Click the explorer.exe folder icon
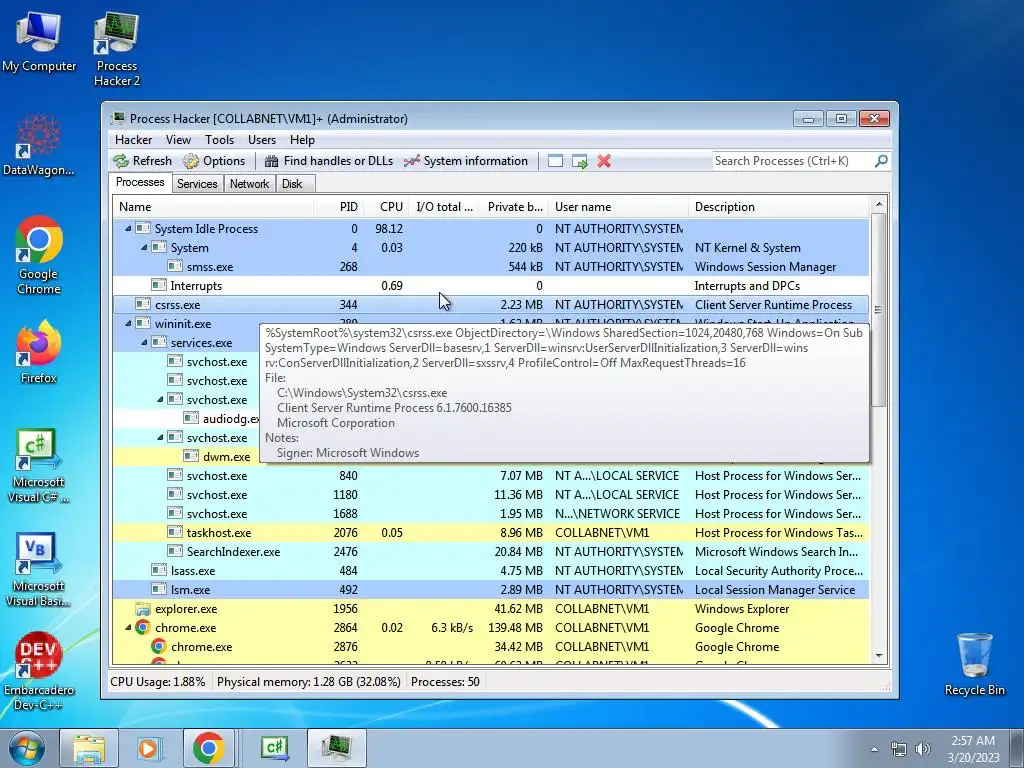1024x768 pixels. (x=142, y=609)
